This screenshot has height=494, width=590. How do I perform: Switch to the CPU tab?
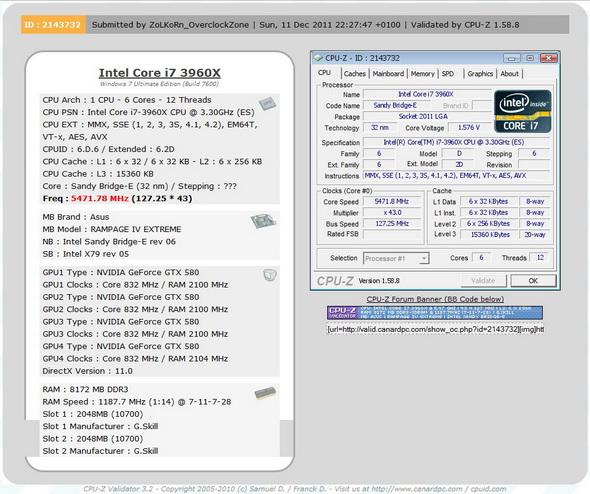(325, 73)
